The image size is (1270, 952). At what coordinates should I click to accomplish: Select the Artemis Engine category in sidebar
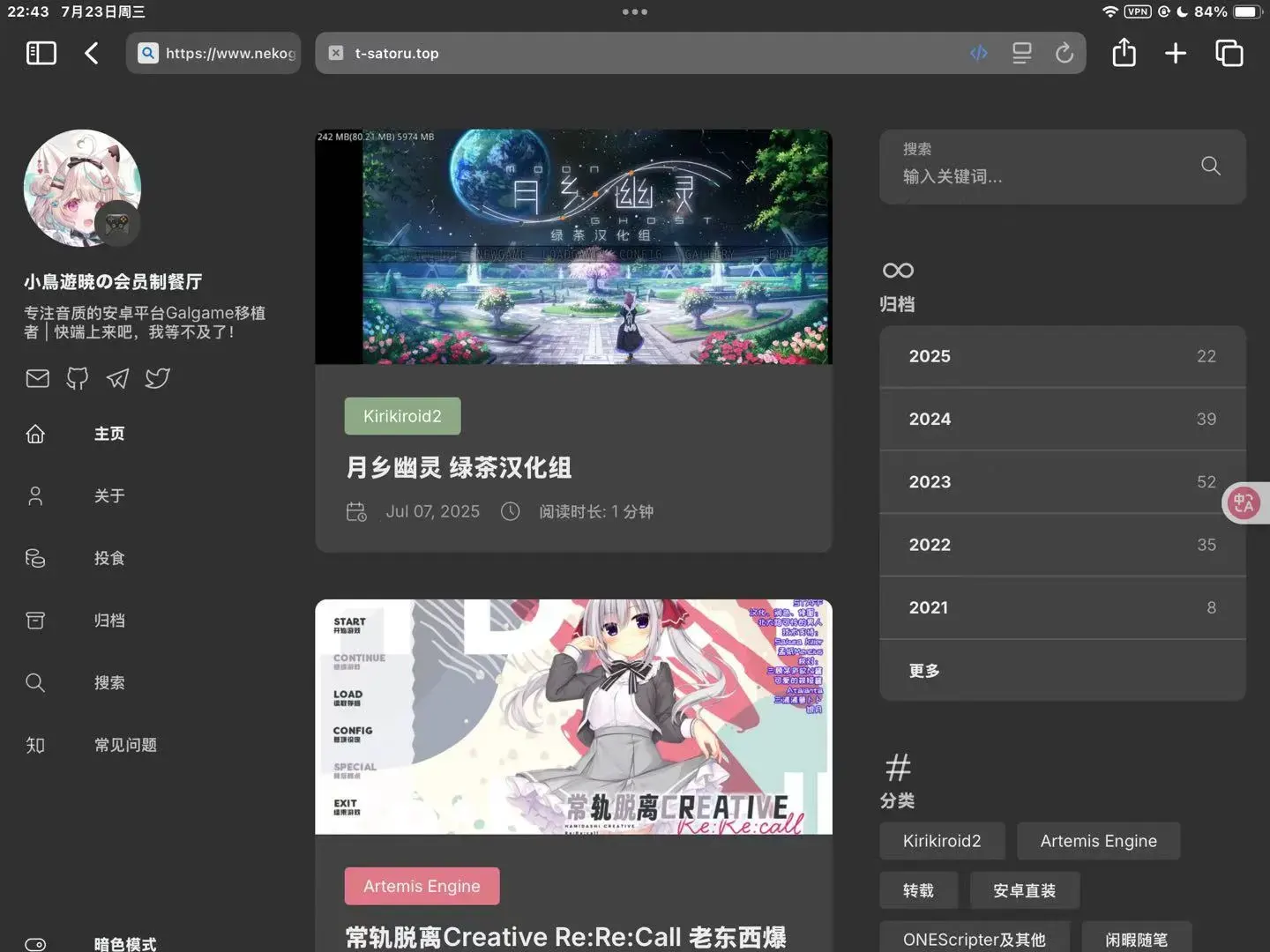pyautogui.click(x=1099, y=841)
